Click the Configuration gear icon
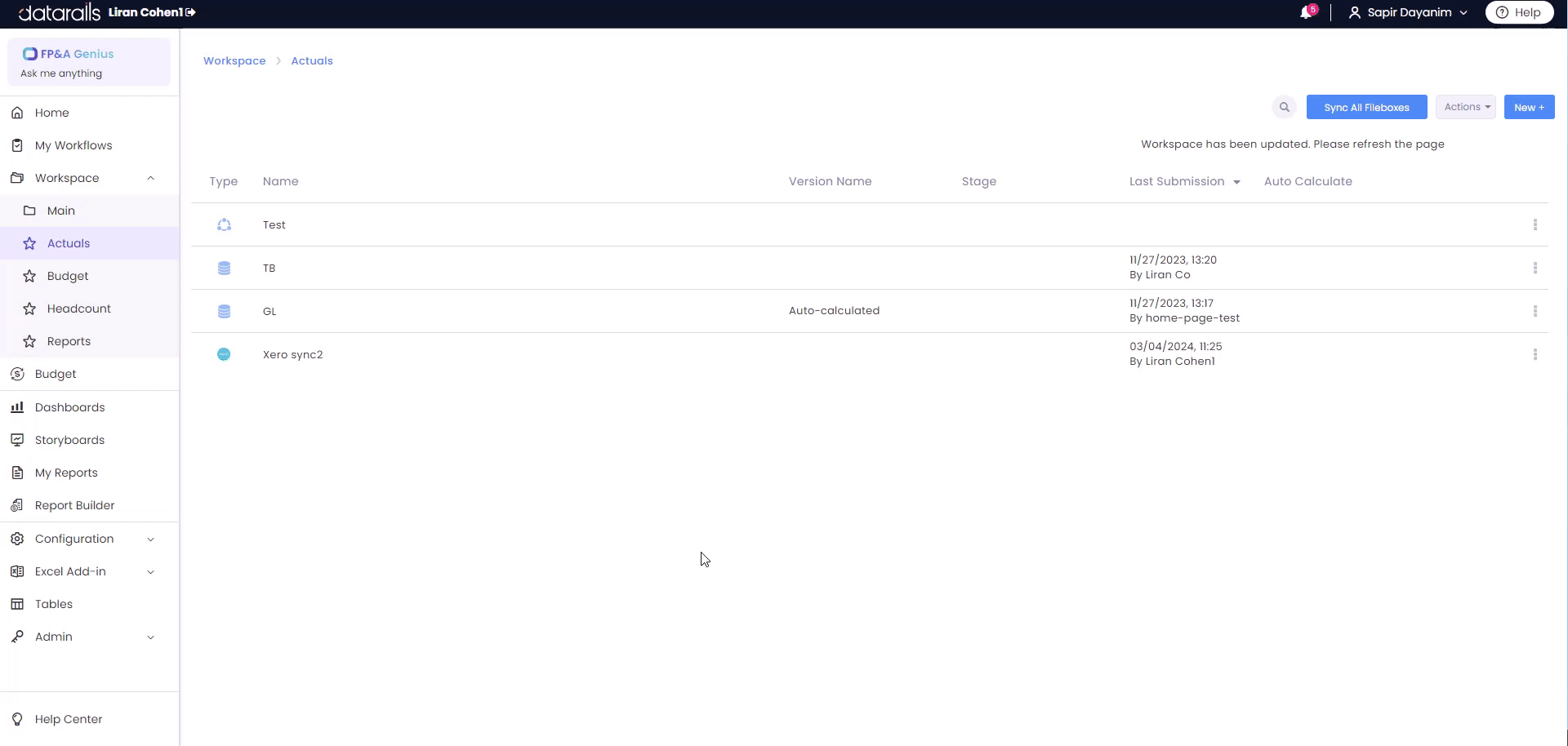The image size is (1568, 746). (x=17, y=539)
